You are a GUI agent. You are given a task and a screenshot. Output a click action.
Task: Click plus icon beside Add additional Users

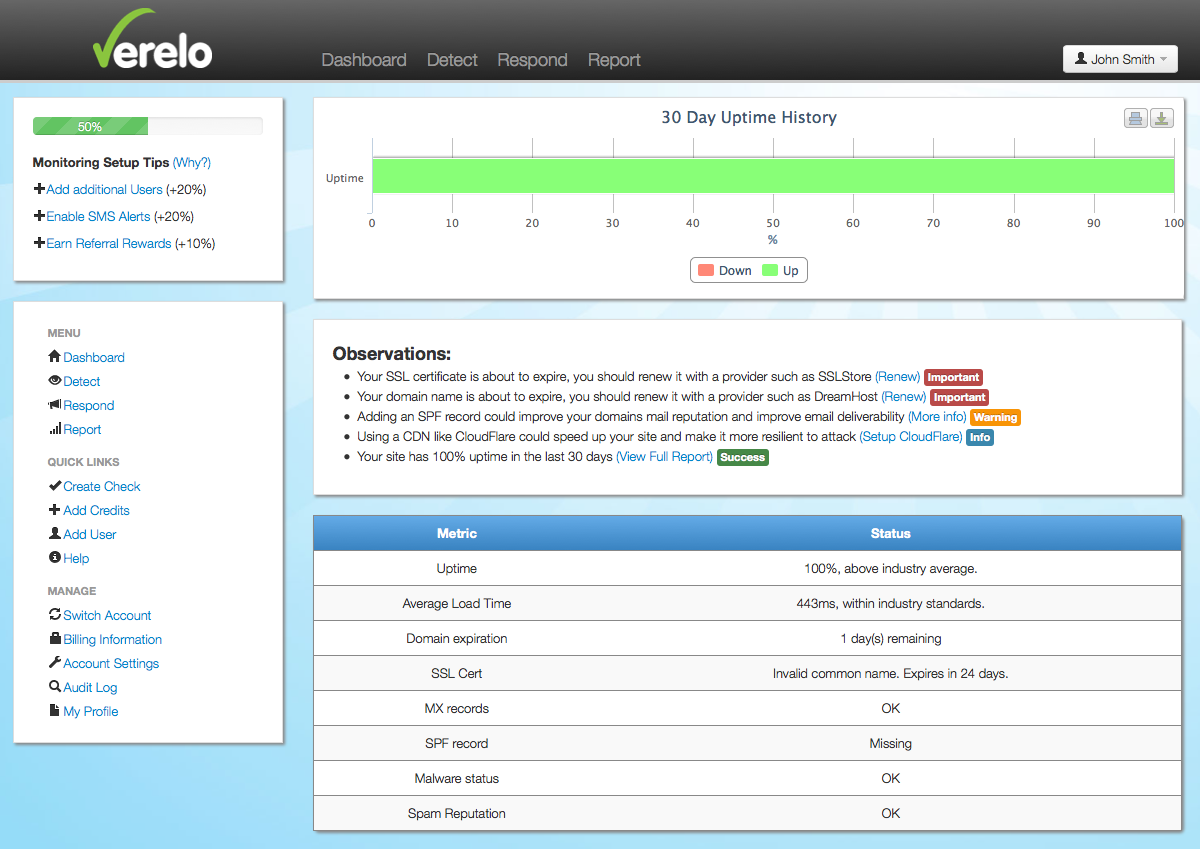[x=39, y=189]
